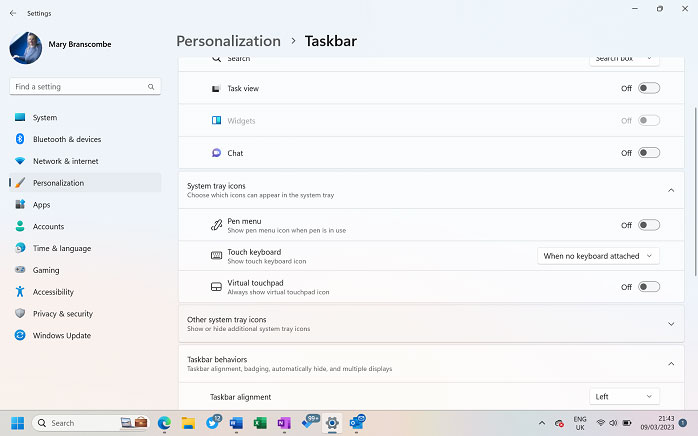The width and height of the screenshot is (698, 436).
Task: Open File Explorer from the taskbar
Action: (188, 423)
